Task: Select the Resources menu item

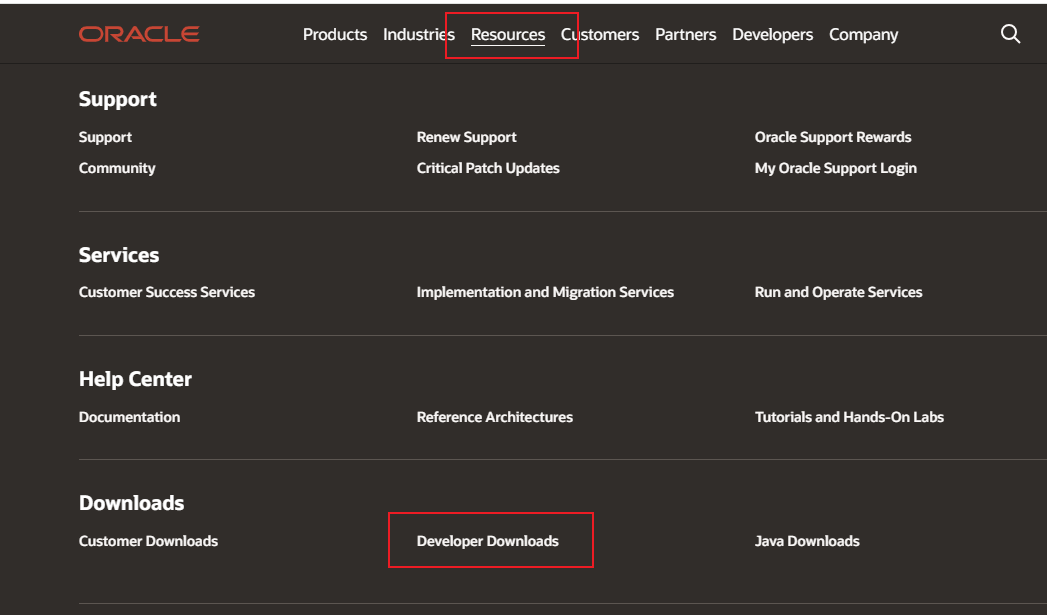Action: [508, 35]
